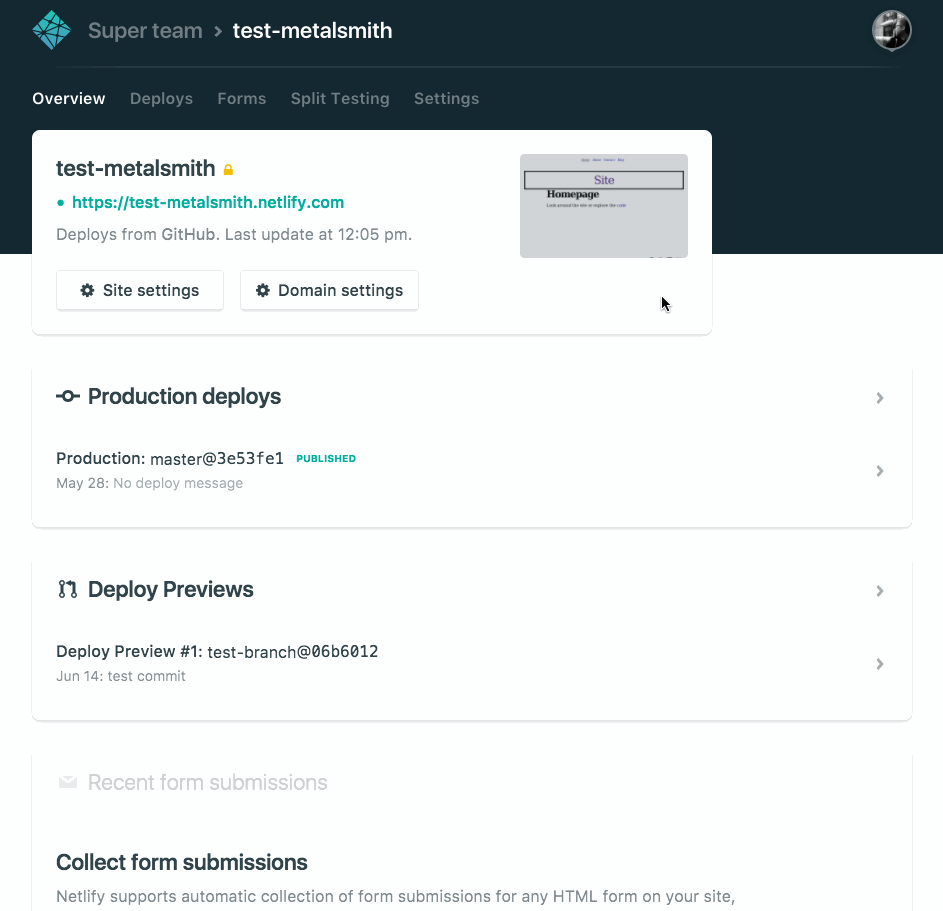Image resolution: width=943 pixels, height=911 pixels.
Task: Click the envelope icon for form submissions
Action: tap(68, 783)
